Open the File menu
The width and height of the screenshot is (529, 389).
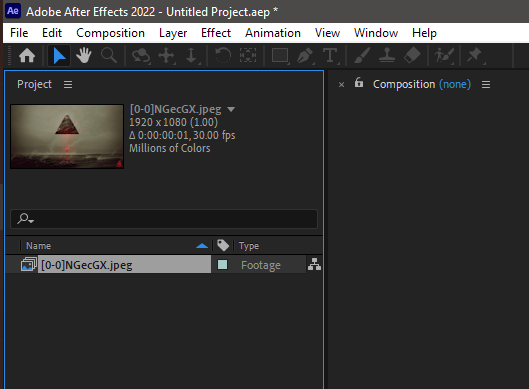point(19,33)
